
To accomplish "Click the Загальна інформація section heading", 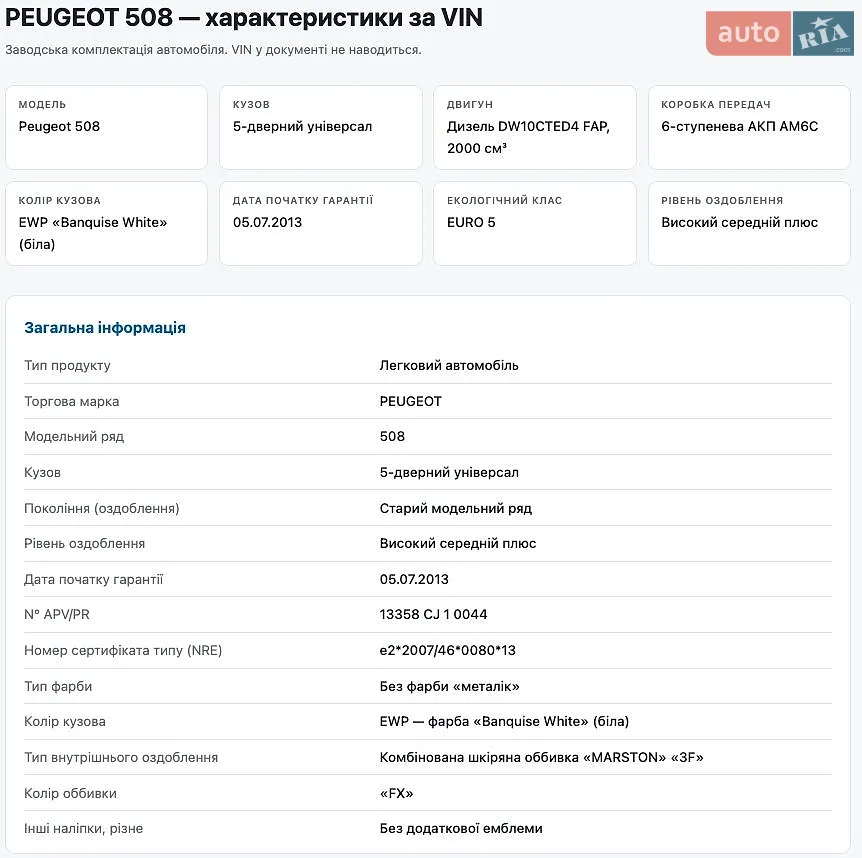I will (x=105, y=328).
